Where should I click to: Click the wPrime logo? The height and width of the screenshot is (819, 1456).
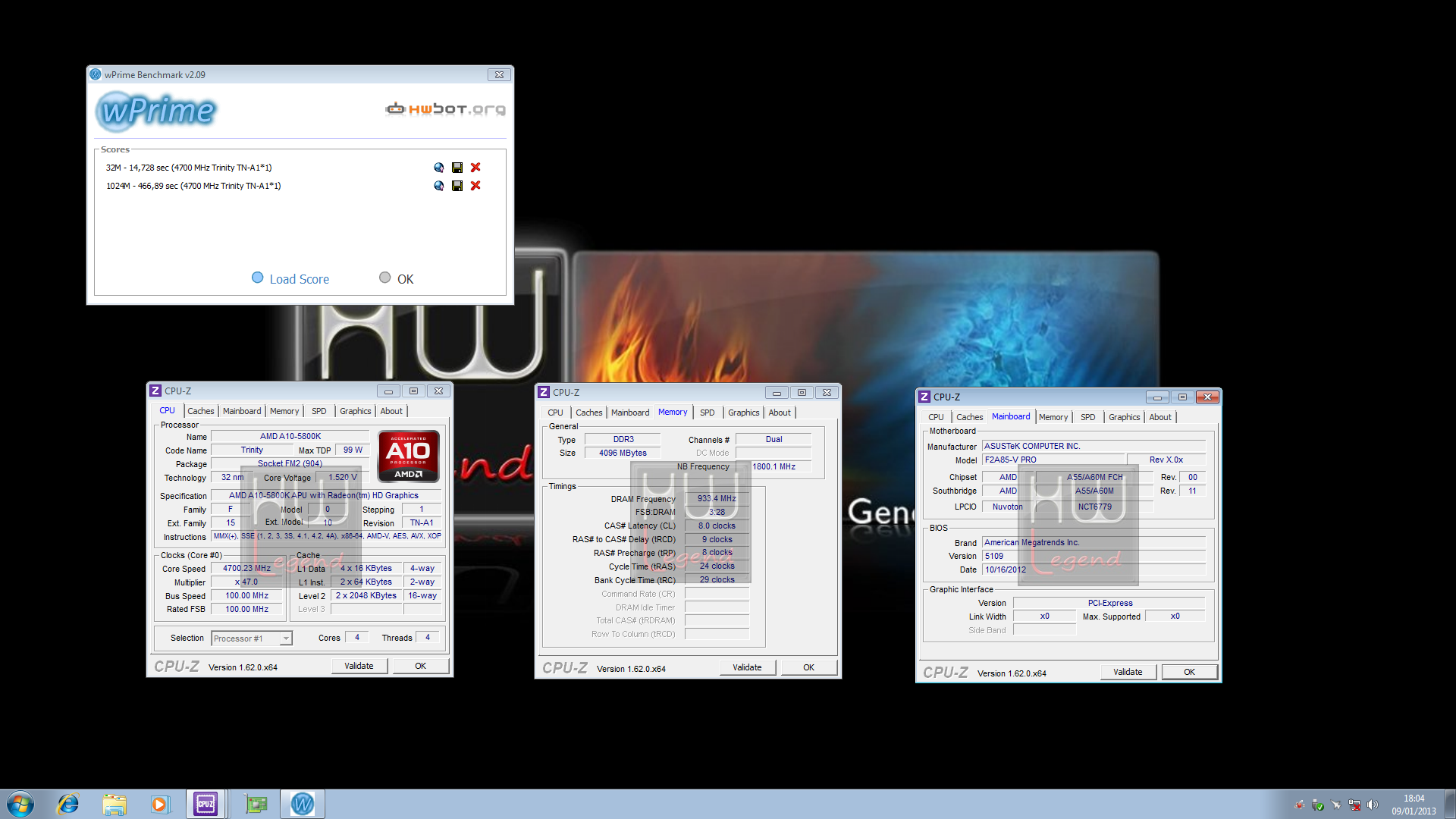[x=156, y=111]
